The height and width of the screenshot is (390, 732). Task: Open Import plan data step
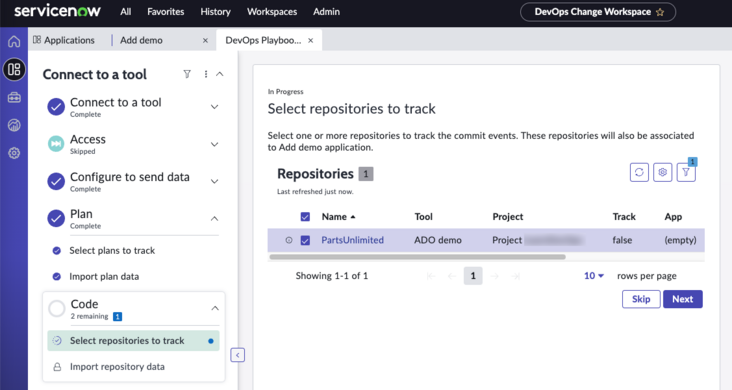click(104, 277)
